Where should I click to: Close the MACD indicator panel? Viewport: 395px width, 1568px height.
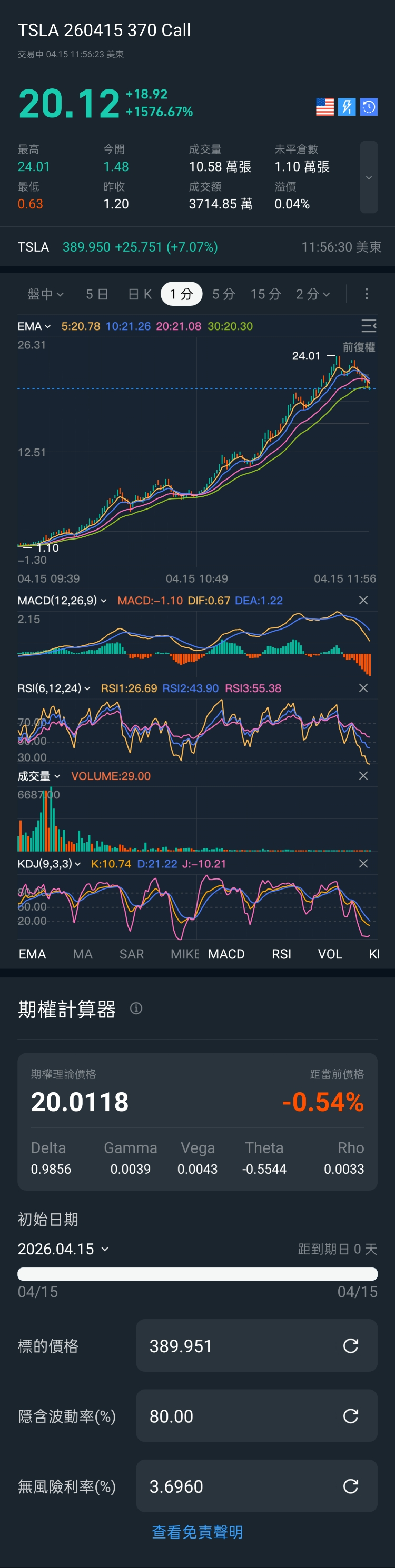click(363, 600)
